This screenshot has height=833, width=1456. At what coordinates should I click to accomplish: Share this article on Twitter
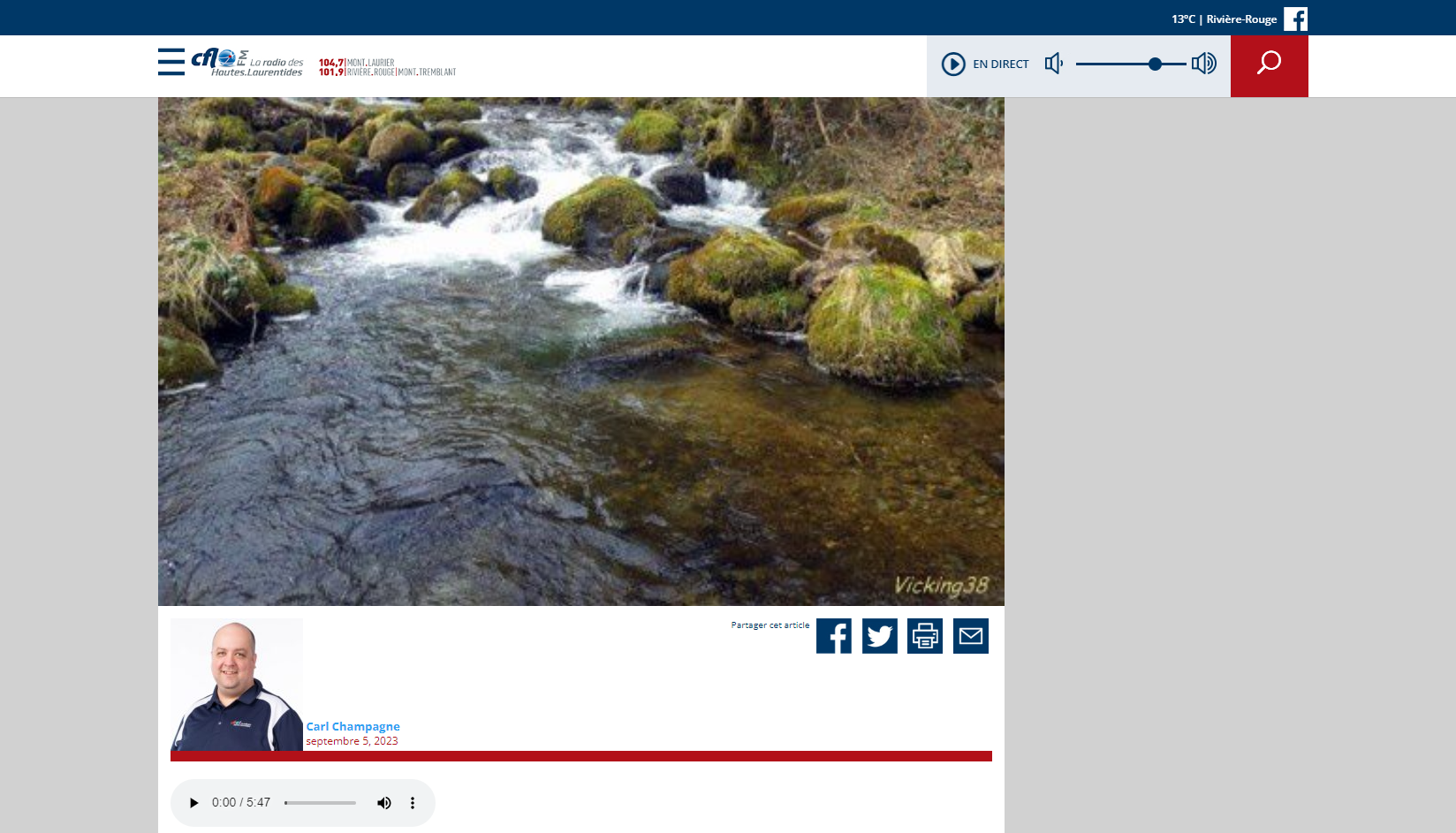(x=880, y=636)
